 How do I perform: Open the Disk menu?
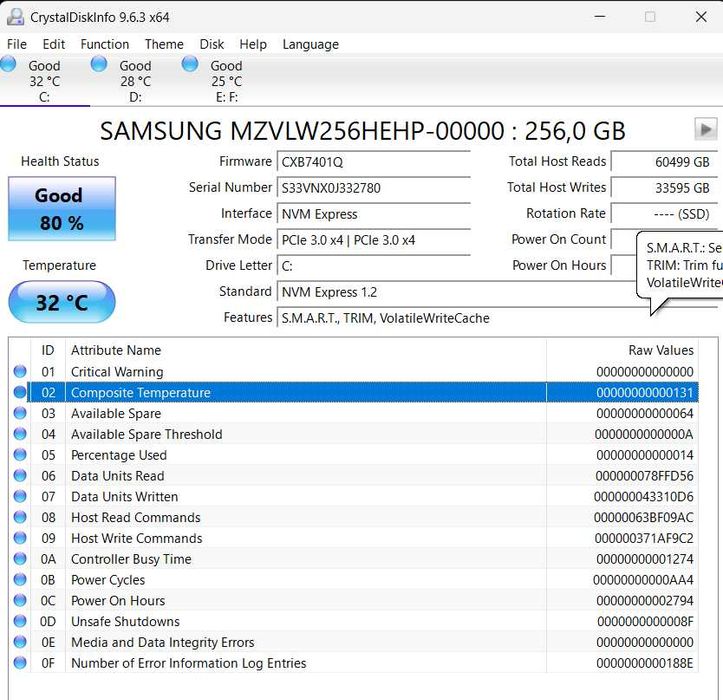point(212,44)
